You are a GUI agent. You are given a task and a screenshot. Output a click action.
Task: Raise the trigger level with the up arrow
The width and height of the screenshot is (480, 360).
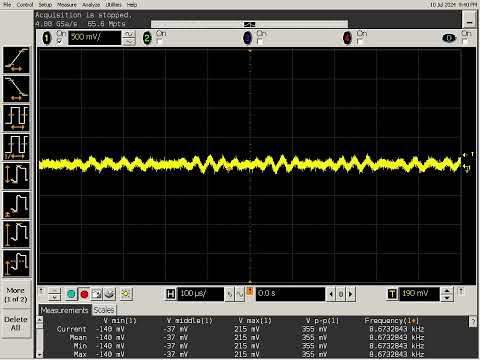447,291
